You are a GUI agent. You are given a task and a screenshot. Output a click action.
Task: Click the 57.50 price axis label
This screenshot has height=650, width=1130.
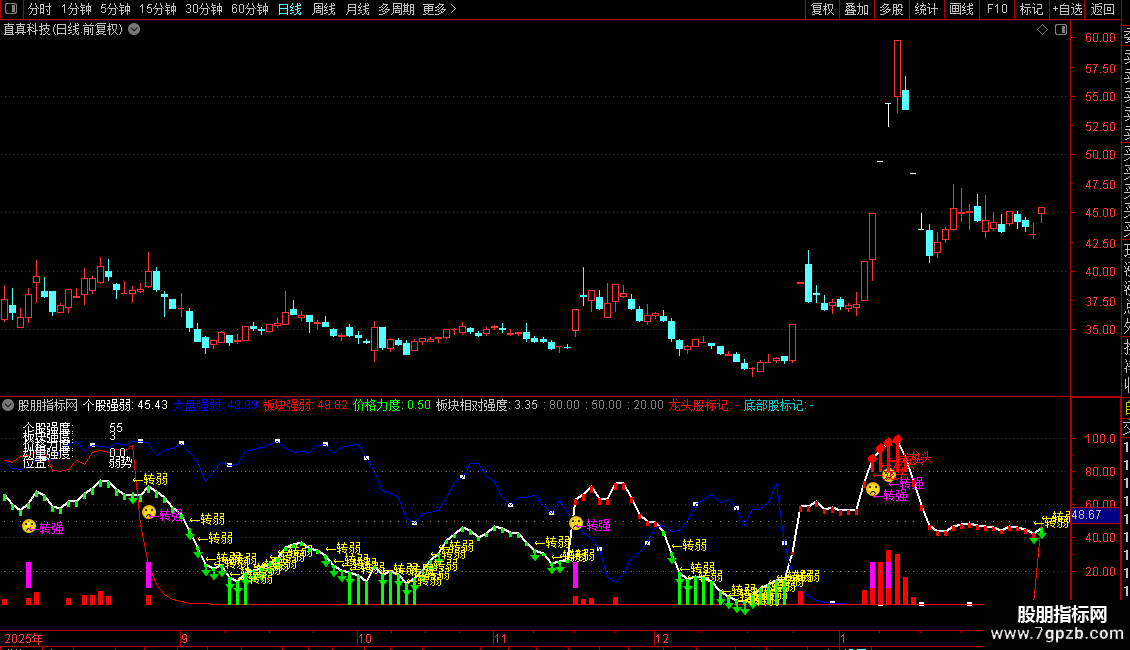[1100, 68]
